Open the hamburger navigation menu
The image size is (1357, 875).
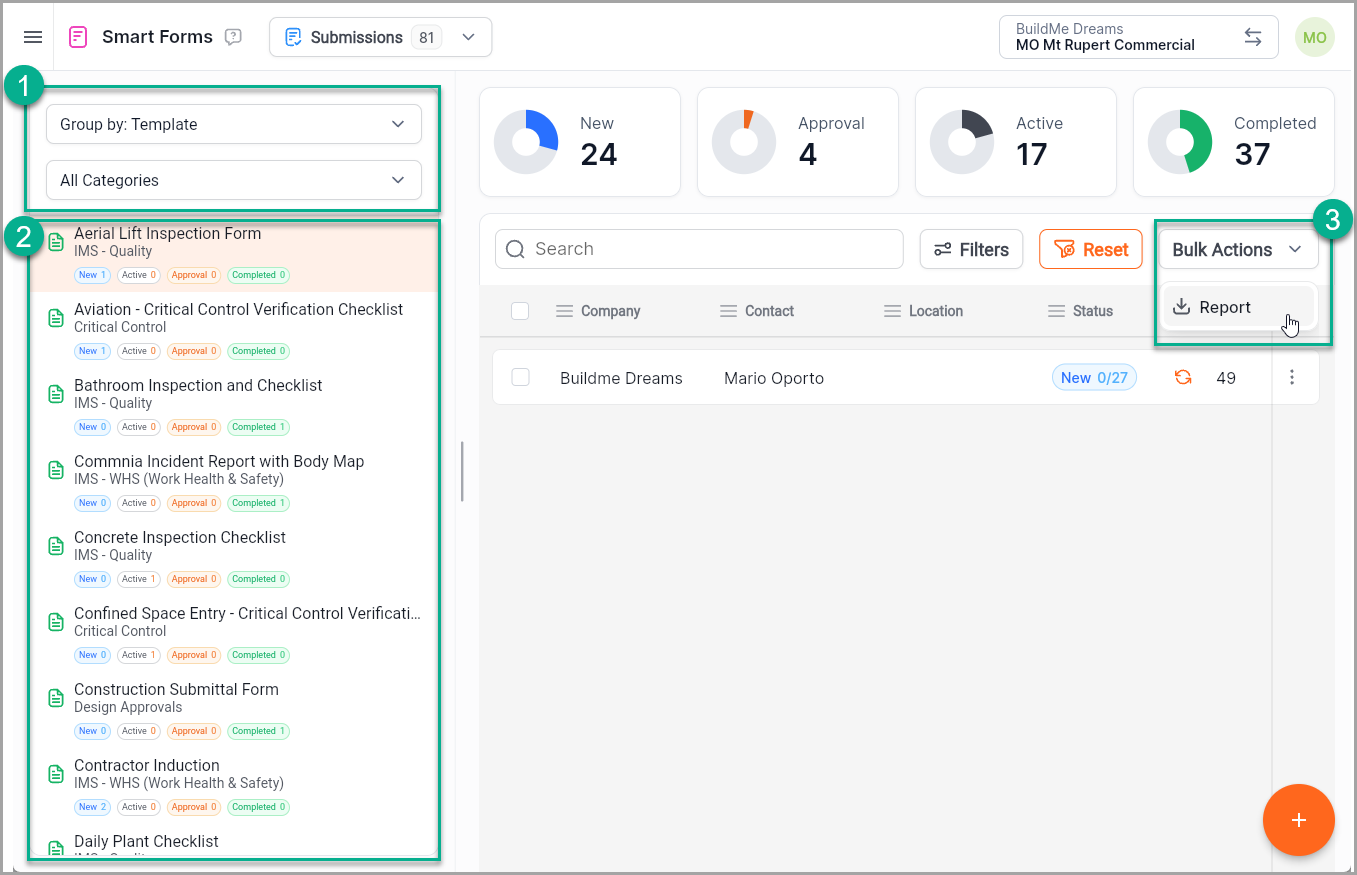pyautogui.click(x=33, y=37)
